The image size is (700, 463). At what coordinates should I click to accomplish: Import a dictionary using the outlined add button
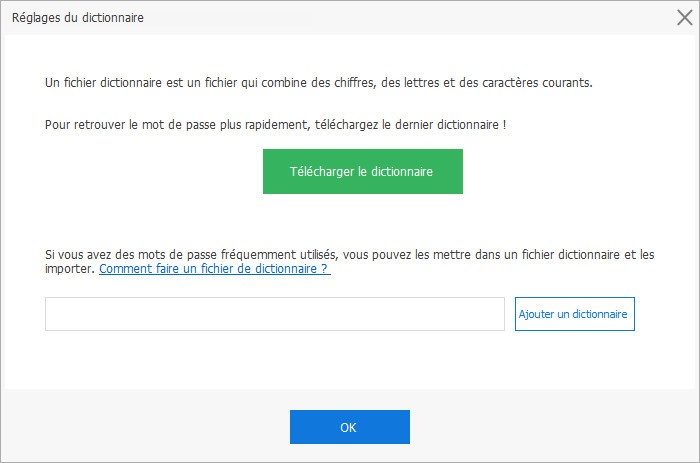pyautogui.click(x=574, y=314)
